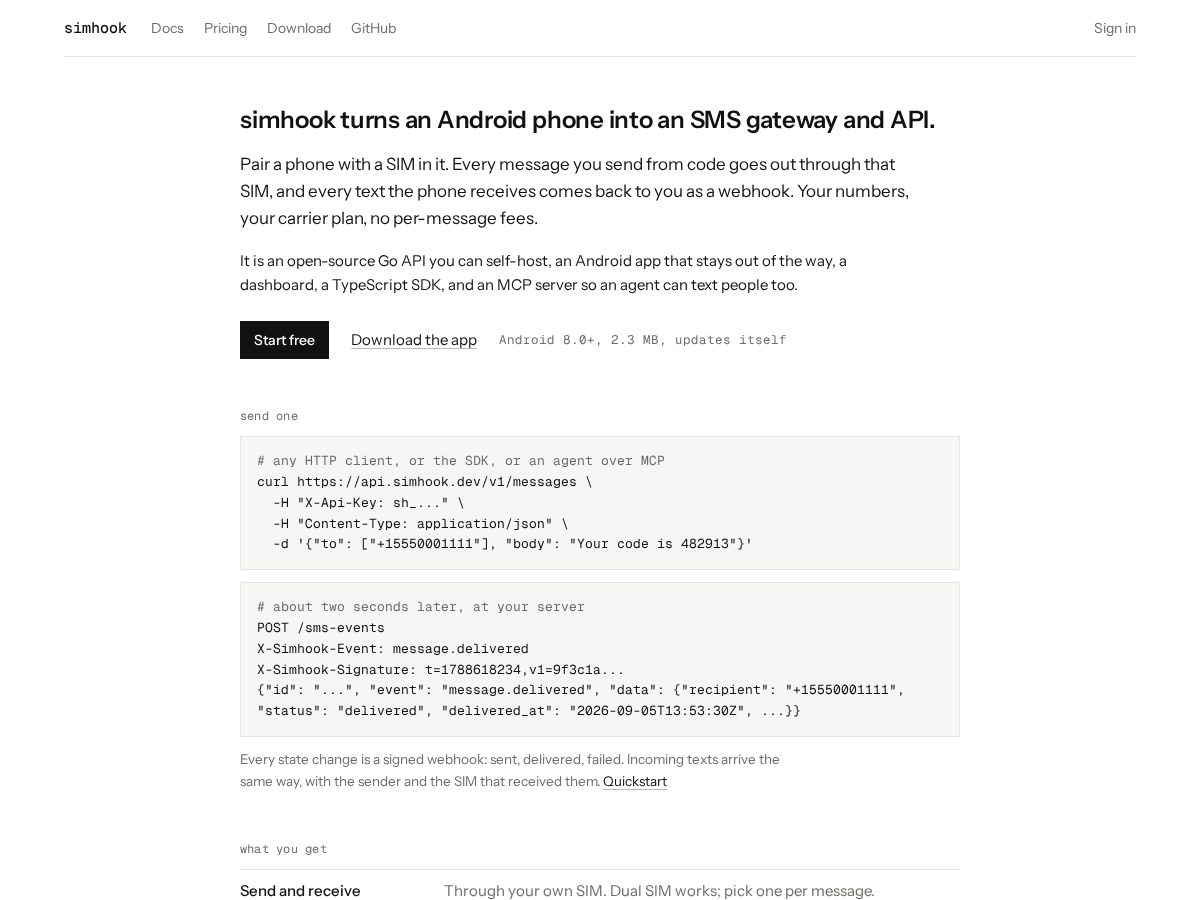This screenshot has width=1200, height=900.
Task: Click the X-Simhook-Event header line
Action: point(393,649)
